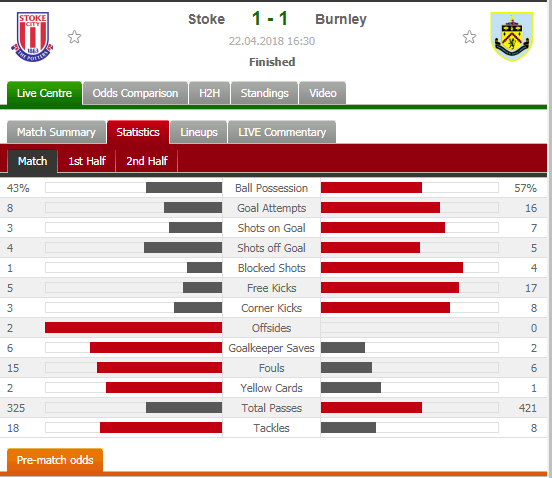Click the Stoke City club crest

point(32,37)
